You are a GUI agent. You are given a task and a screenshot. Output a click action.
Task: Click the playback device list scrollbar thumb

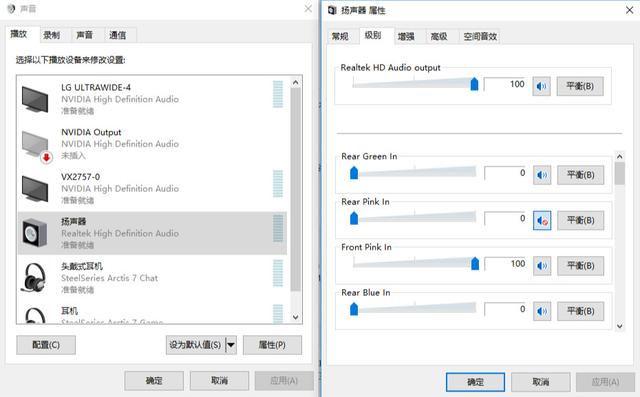coord(296,190)
